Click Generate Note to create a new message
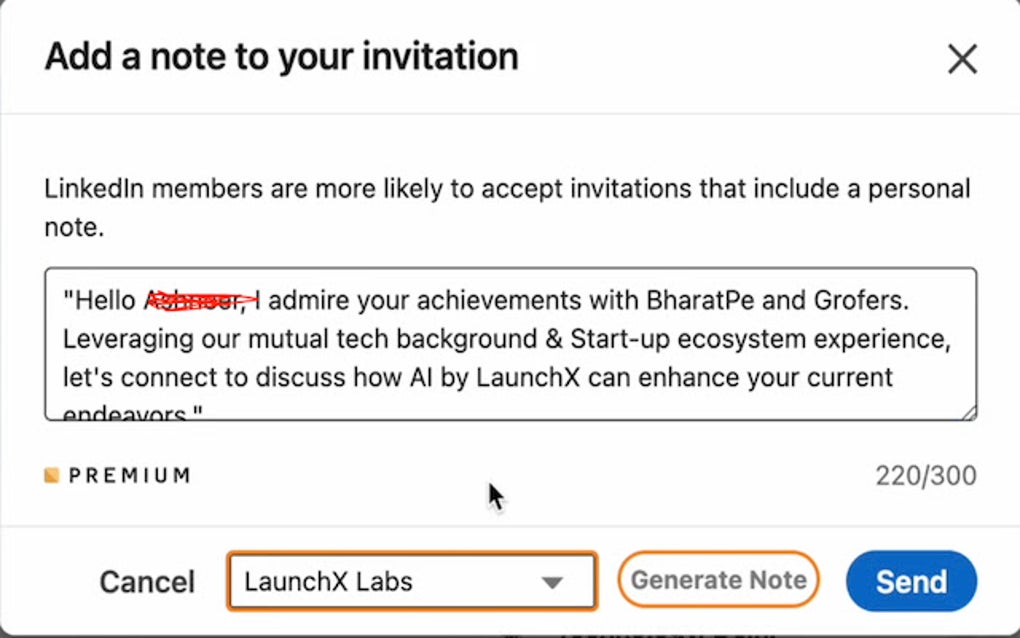 [x=718, y=579]
